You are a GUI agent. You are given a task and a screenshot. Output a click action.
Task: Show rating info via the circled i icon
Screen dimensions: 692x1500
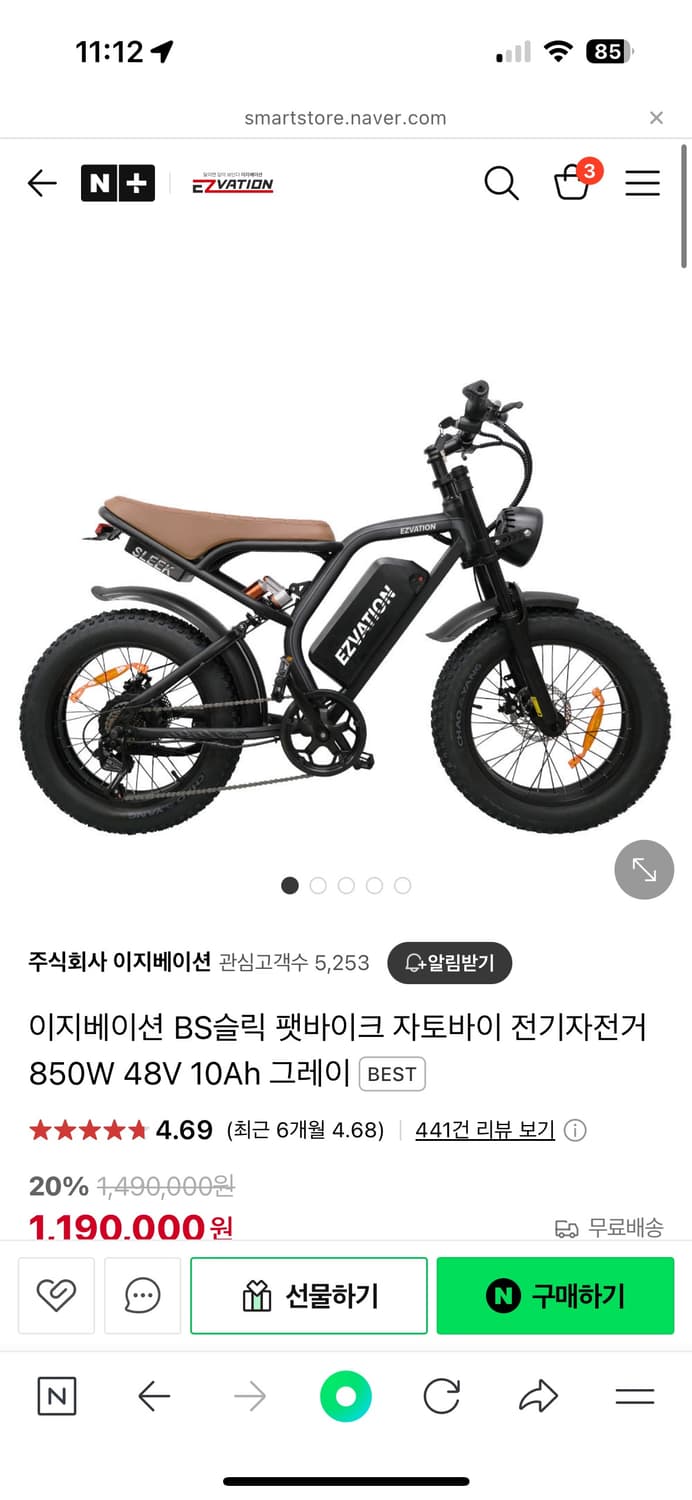575,1131
